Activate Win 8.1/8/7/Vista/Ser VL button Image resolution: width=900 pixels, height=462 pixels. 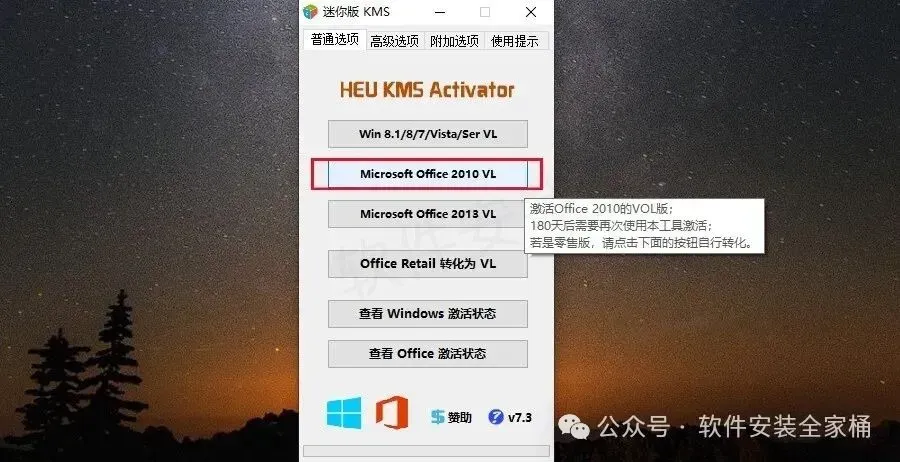pos(428,134)
